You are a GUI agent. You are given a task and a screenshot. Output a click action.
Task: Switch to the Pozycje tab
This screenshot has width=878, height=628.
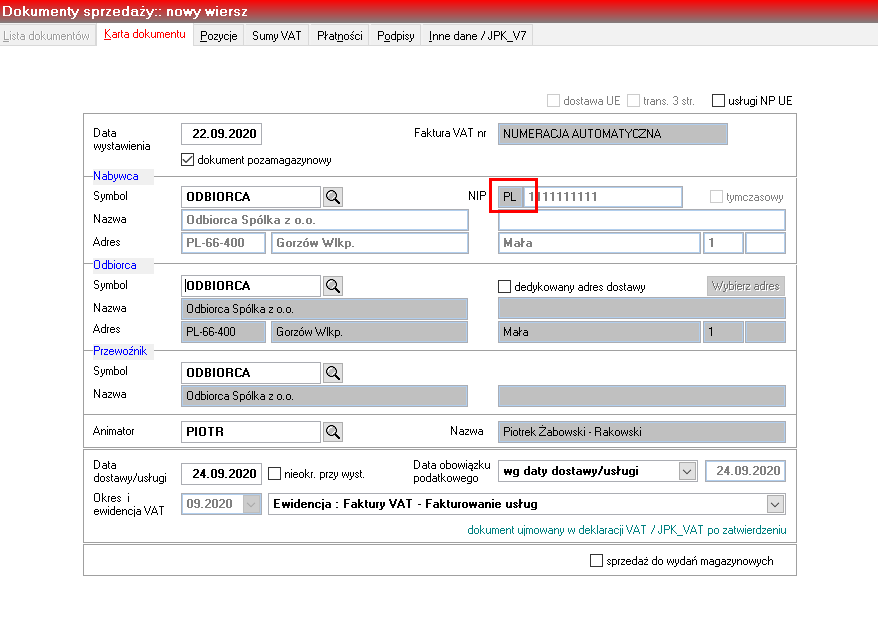(x=218, y=36)
